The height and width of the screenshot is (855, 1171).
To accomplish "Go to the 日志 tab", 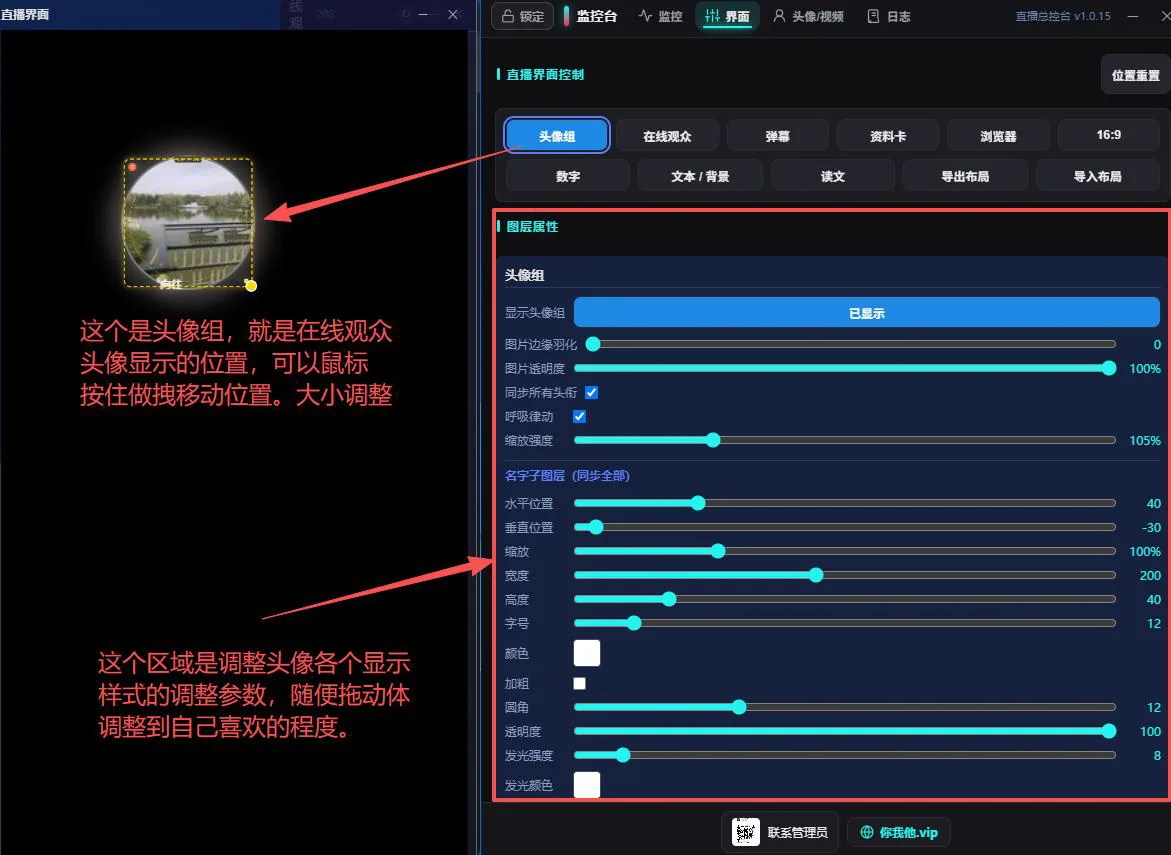I will point(889,16).
